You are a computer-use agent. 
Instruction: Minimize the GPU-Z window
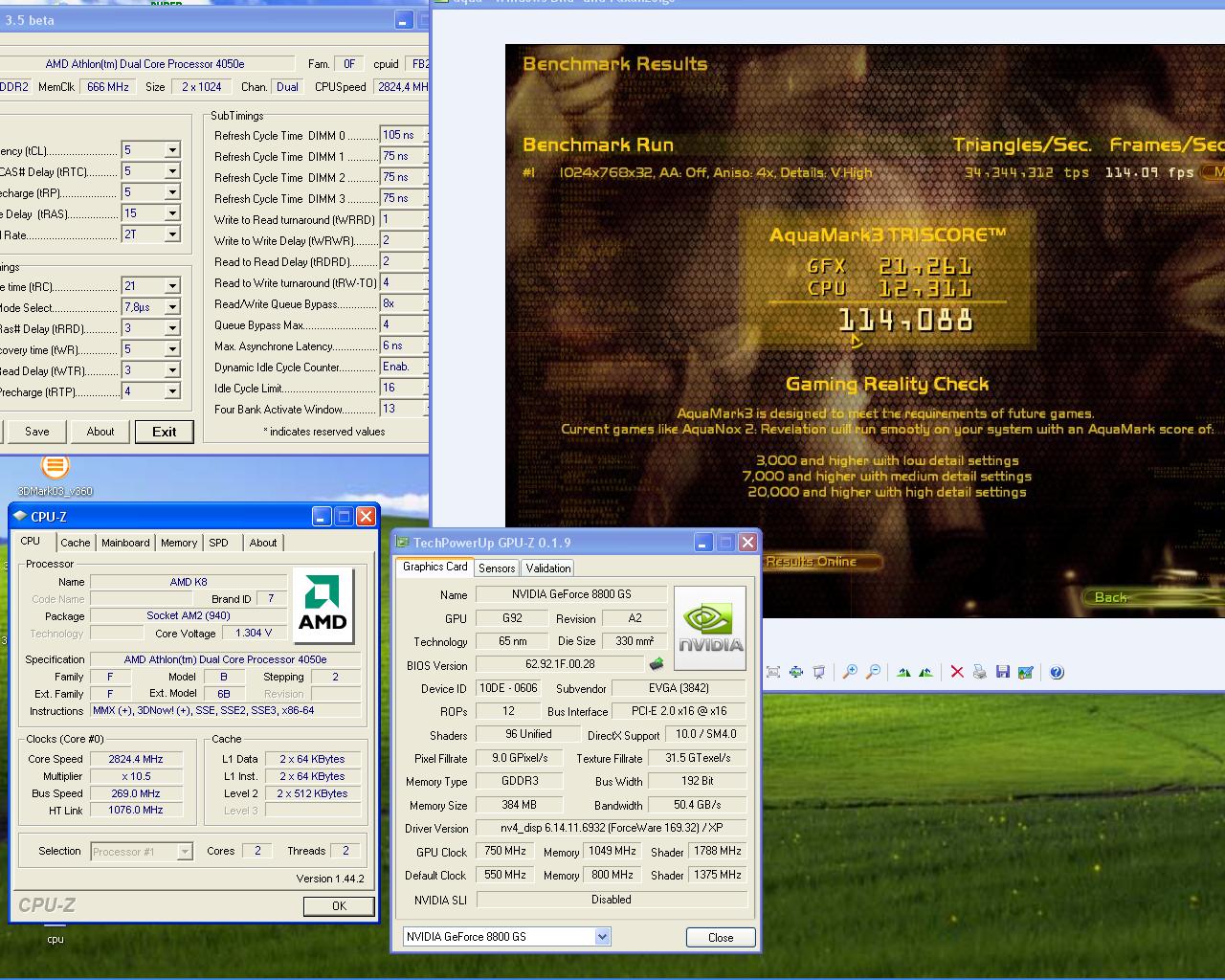703,543
